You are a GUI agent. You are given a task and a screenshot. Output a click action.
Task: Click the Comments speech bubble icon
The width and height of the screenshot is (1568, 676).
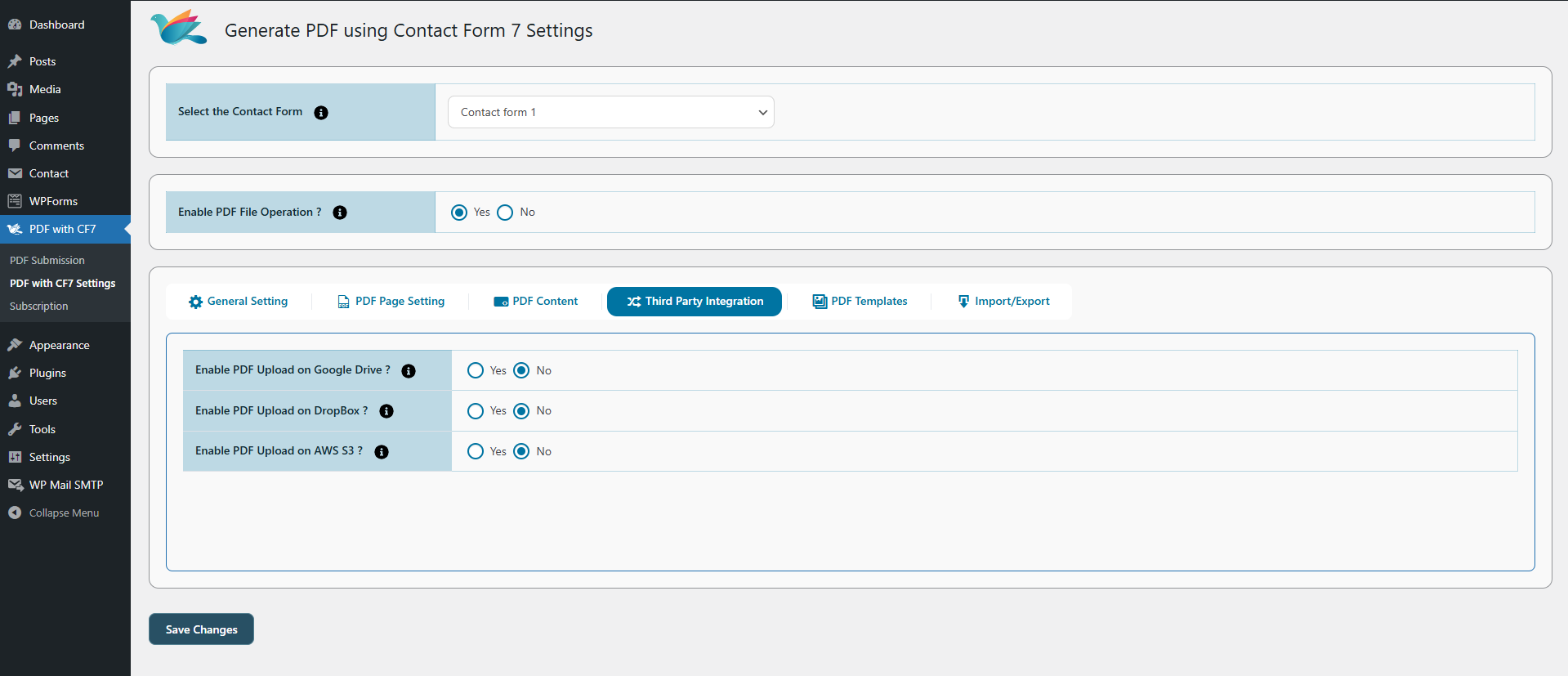point(15,145)
